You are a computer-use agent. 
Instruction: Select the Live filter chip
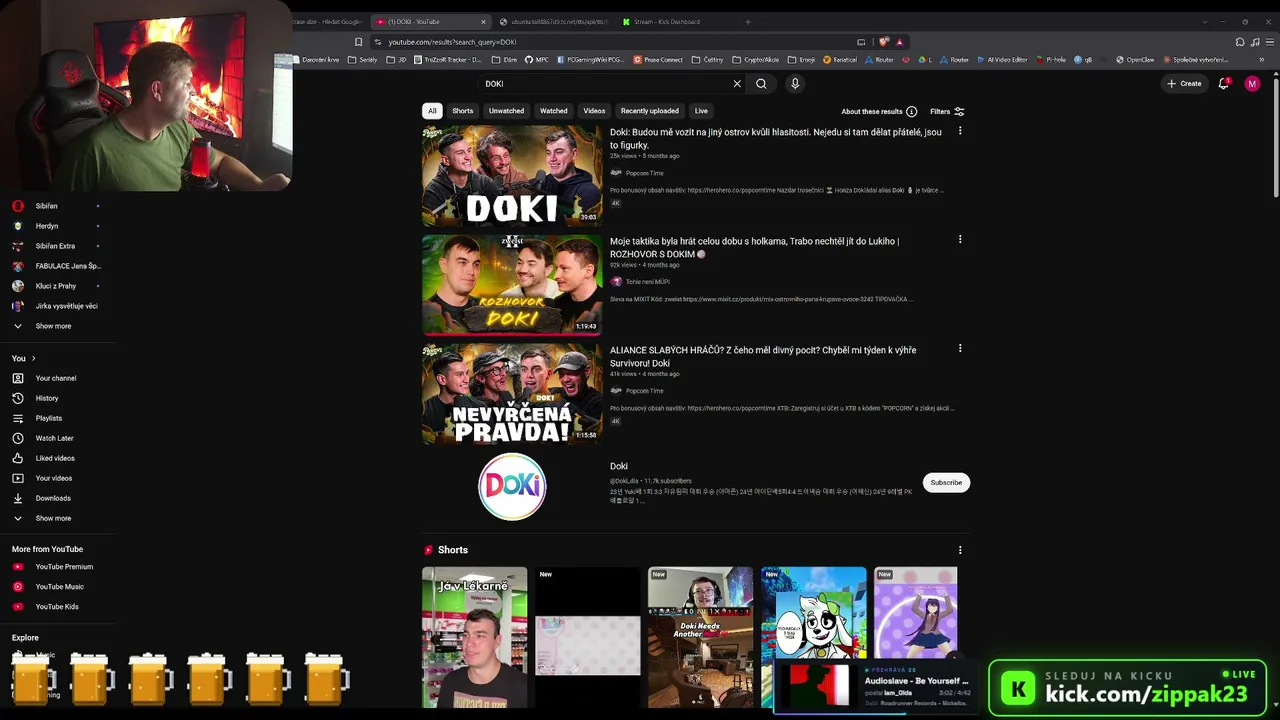click(701, 111)
